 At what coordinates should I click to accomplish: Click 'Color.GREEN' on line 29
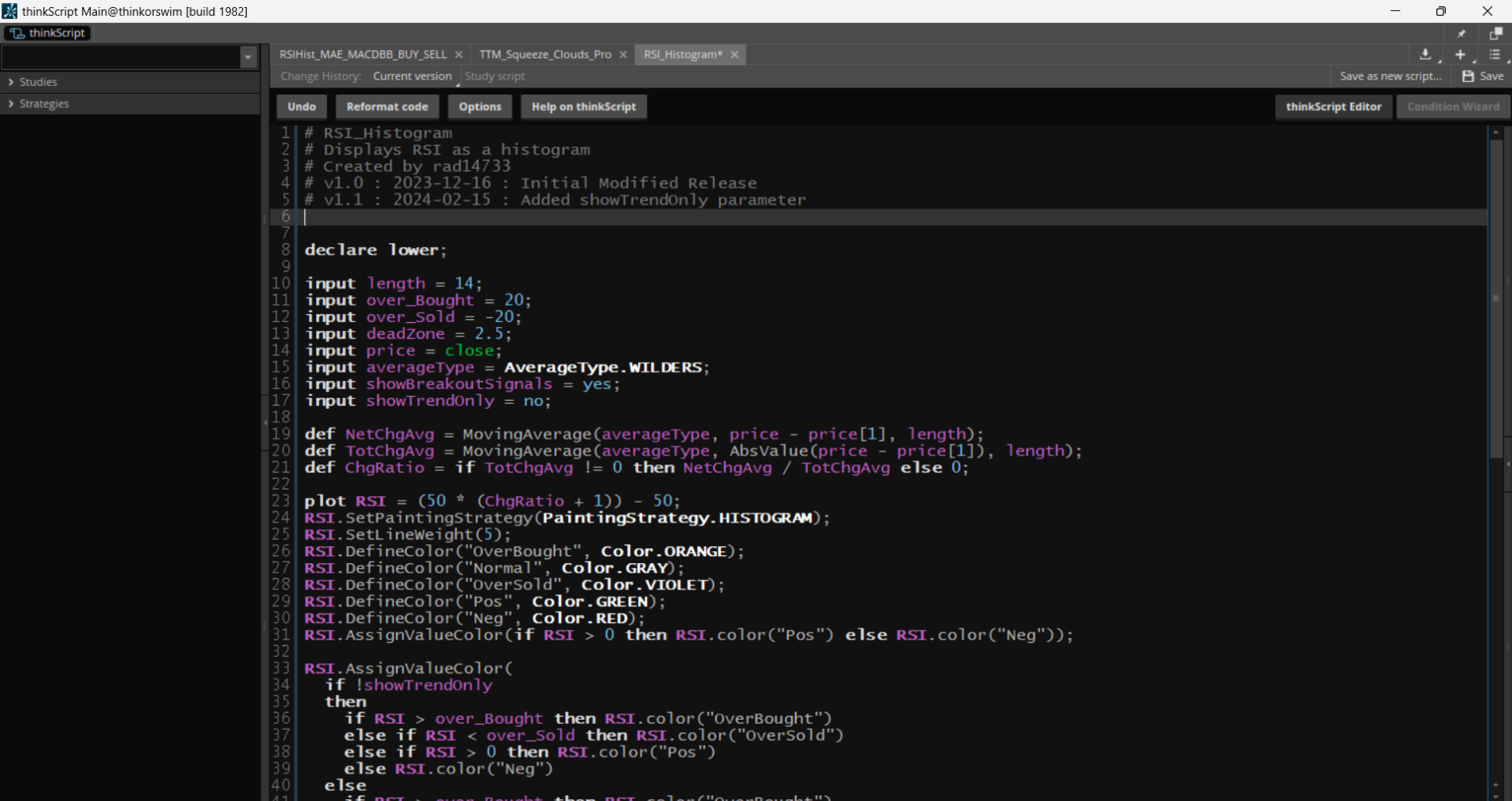click(590, 601)
